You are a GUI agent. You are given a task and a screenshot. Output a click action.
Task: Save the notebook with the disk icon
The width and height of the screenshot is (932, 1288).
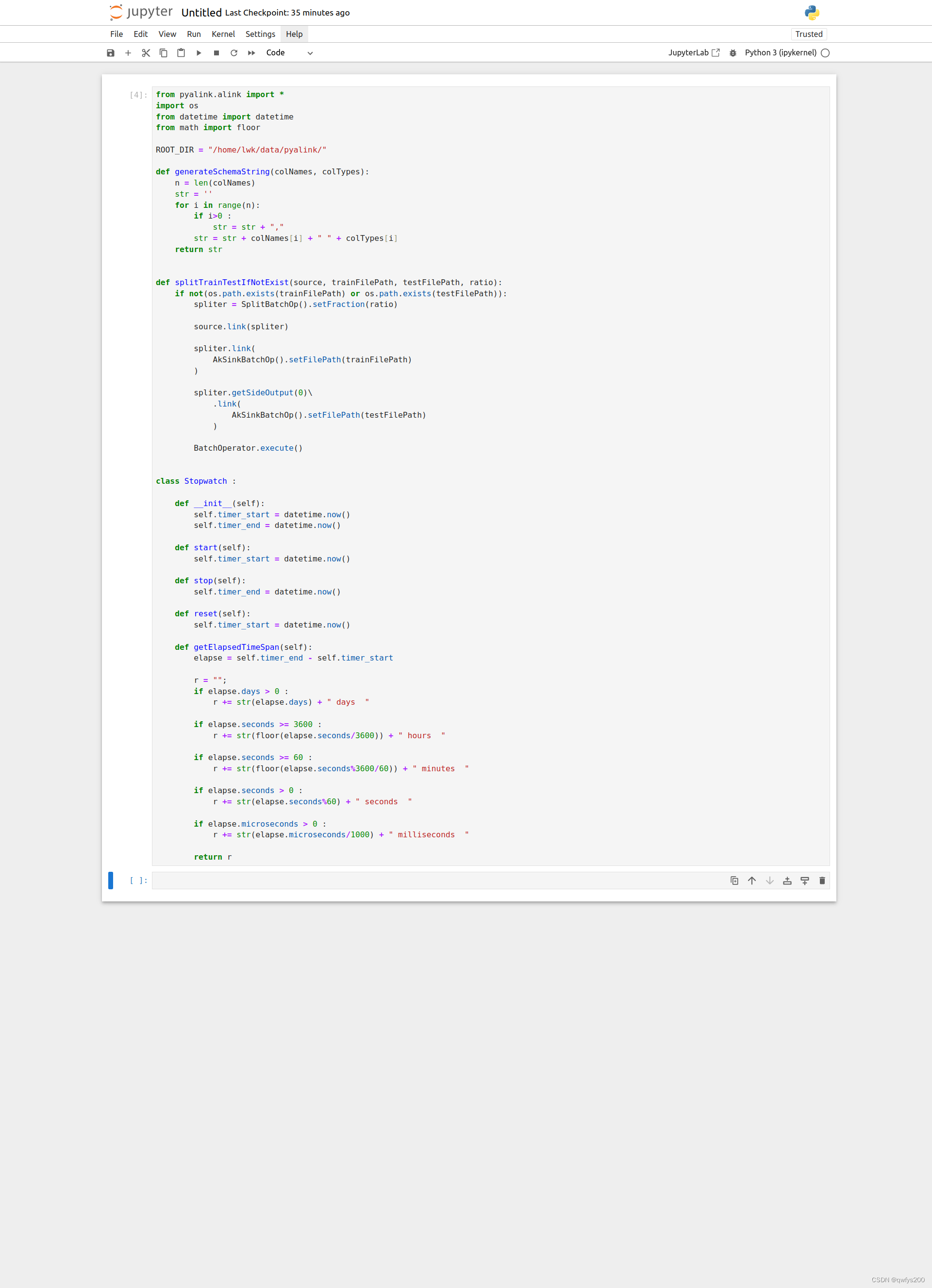click(x=111, y=53)
